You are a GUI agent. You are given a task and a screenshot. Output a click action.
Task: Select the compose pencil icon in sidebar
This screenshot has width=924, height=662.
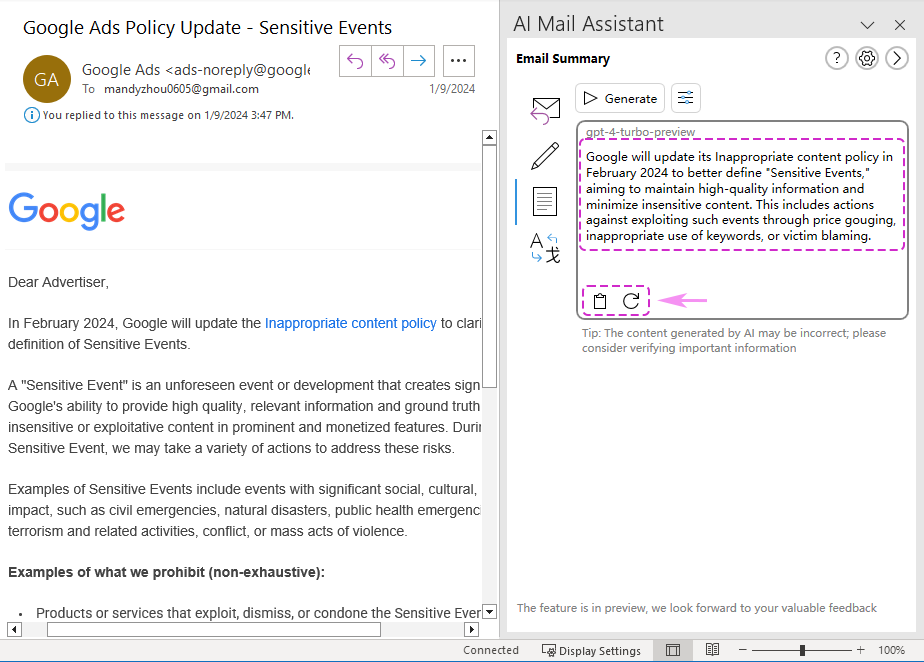click(544, 156)
